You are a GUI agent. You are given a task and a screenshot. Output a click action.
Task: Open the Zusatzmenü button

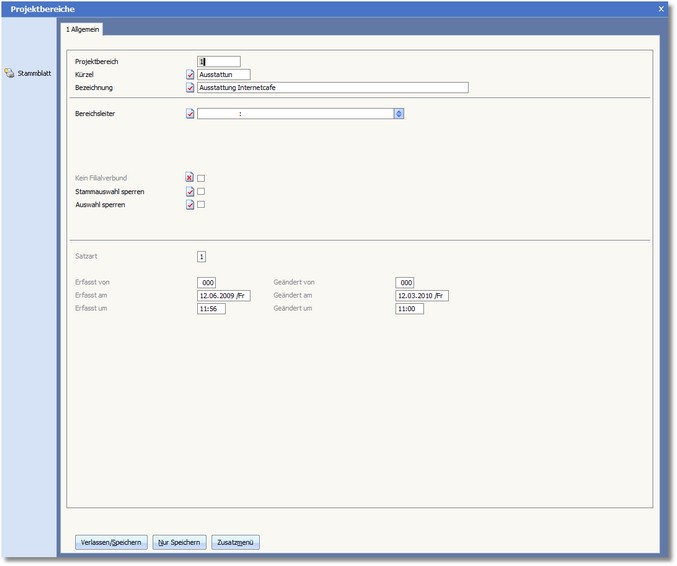[236, 542]
